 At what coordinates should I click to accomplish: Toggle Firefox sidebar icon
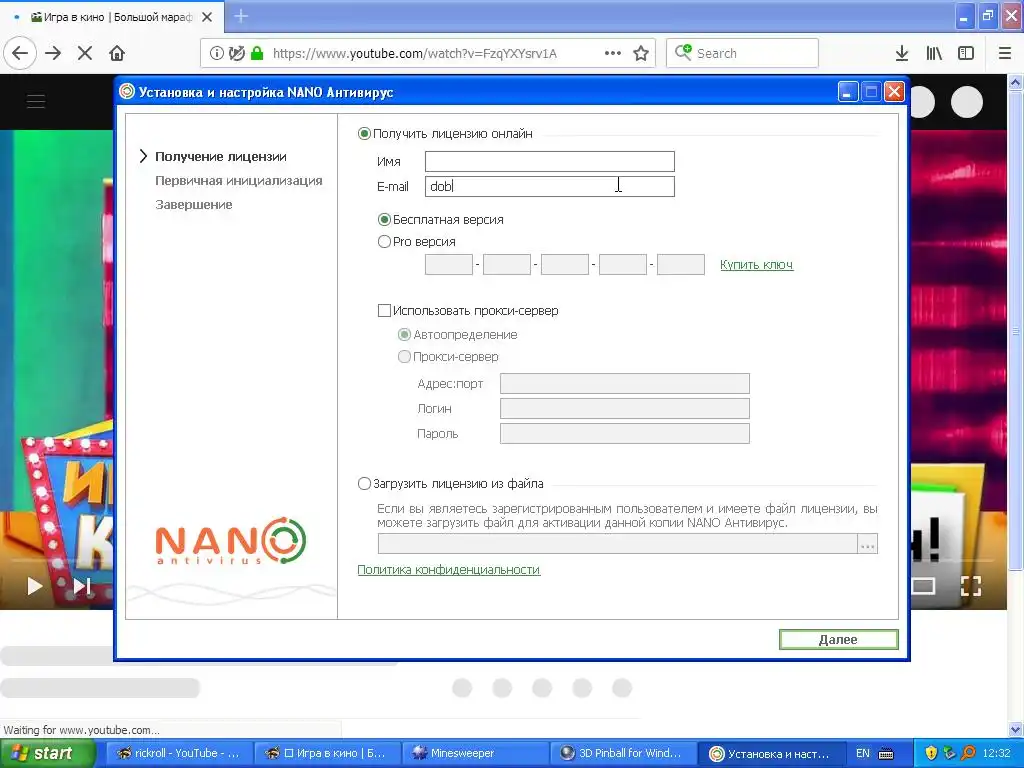(x=966, y=53)
